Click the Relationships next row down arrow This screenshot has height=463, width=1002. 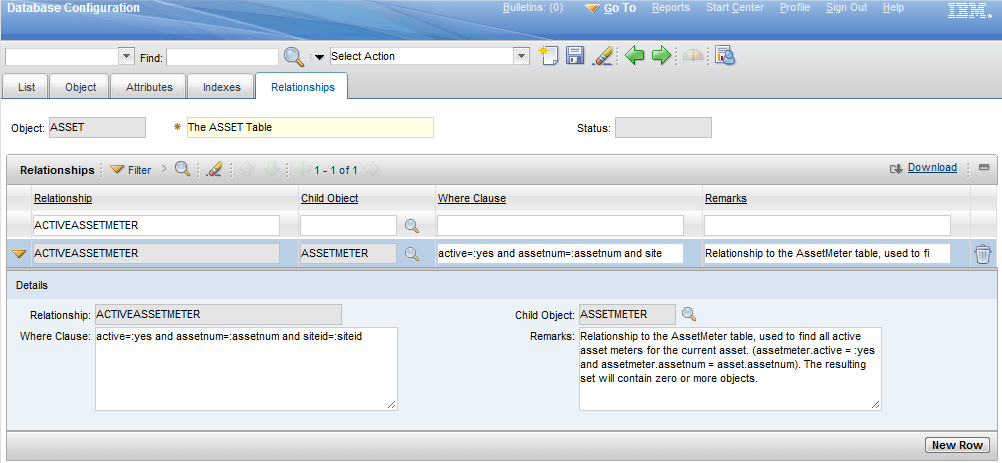click(x=272, y=169)
